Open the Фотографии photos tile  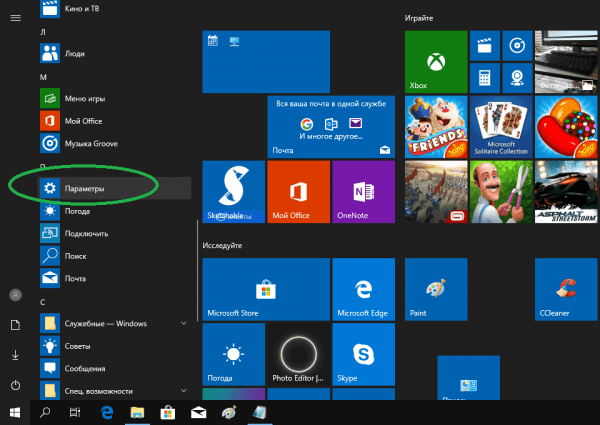tap(566, 62)
